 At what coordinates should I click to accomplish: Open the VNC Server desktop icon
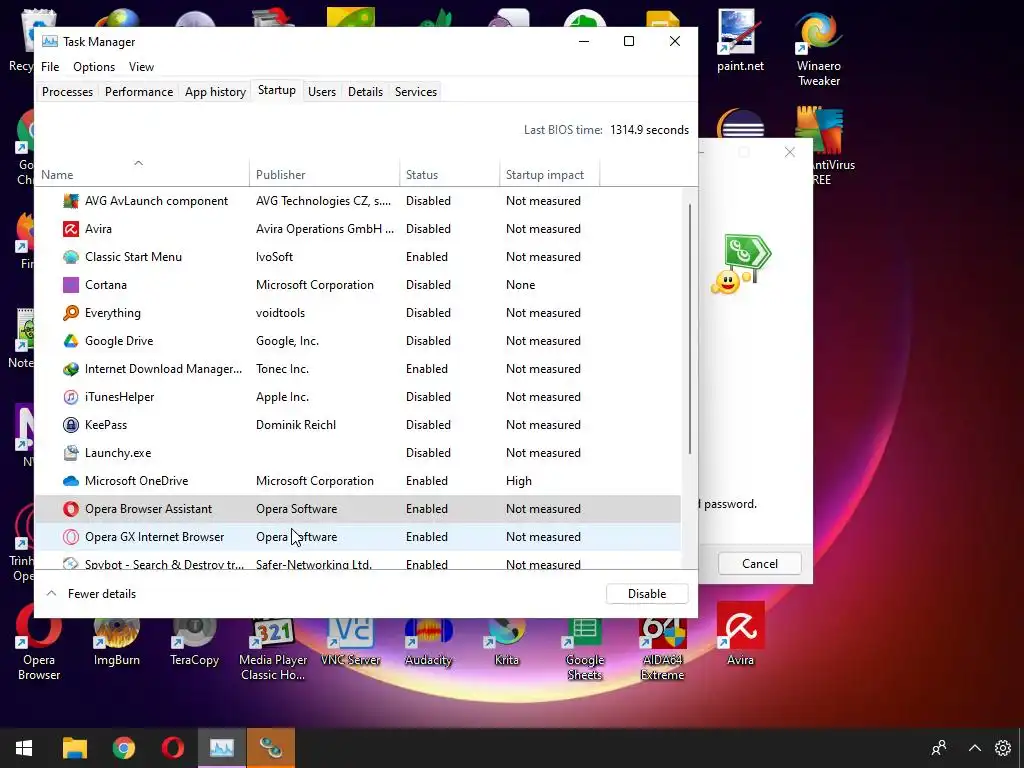pos(351,641)
